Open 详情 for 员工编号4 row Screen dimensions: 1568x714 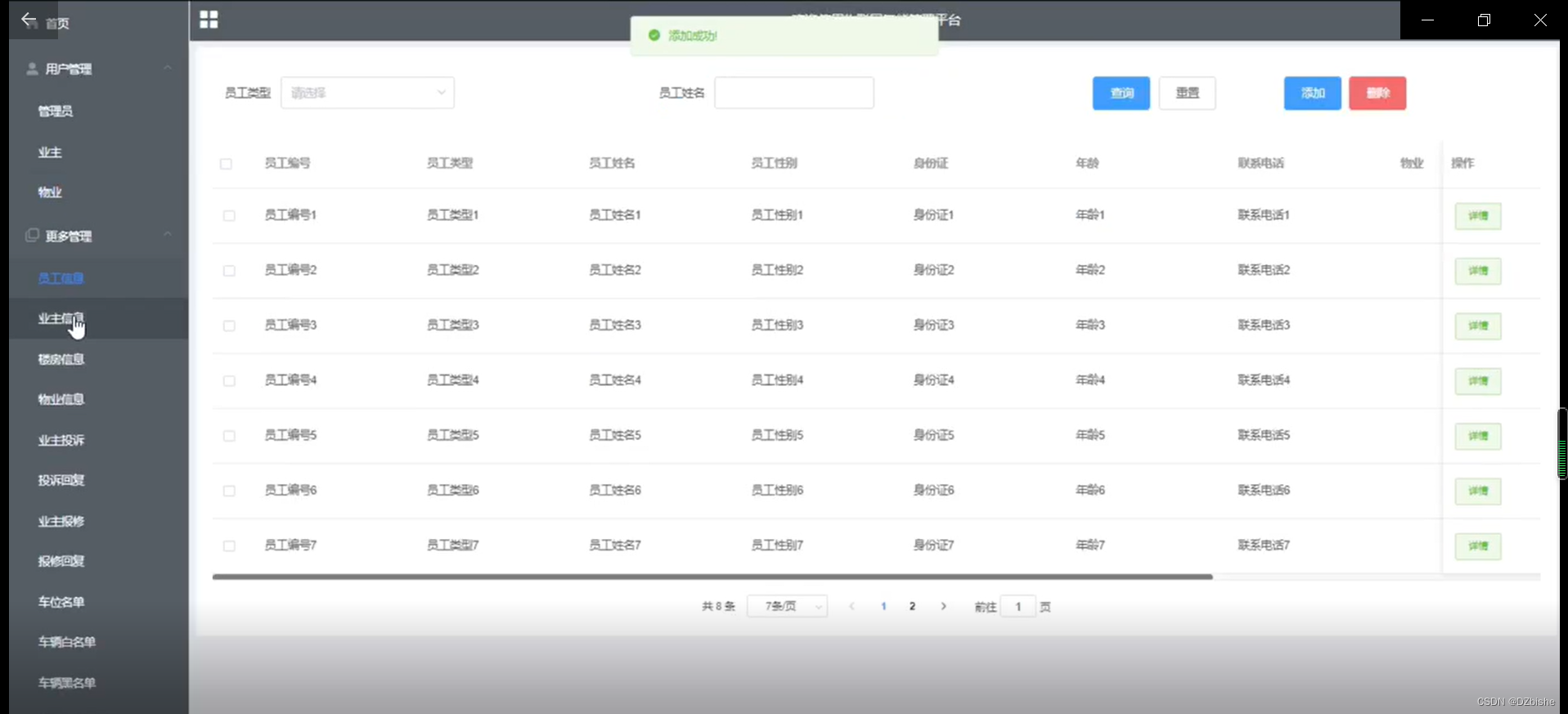point(1478,381)
